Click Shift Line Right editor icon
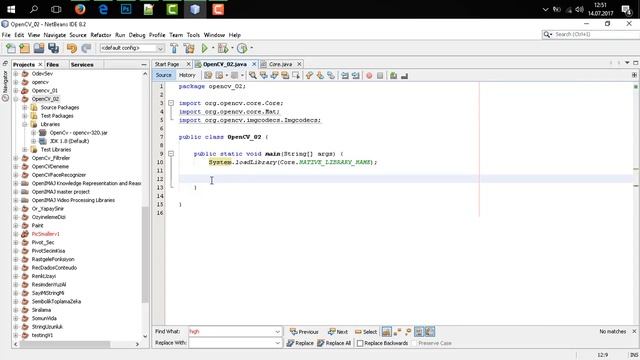 356,76
